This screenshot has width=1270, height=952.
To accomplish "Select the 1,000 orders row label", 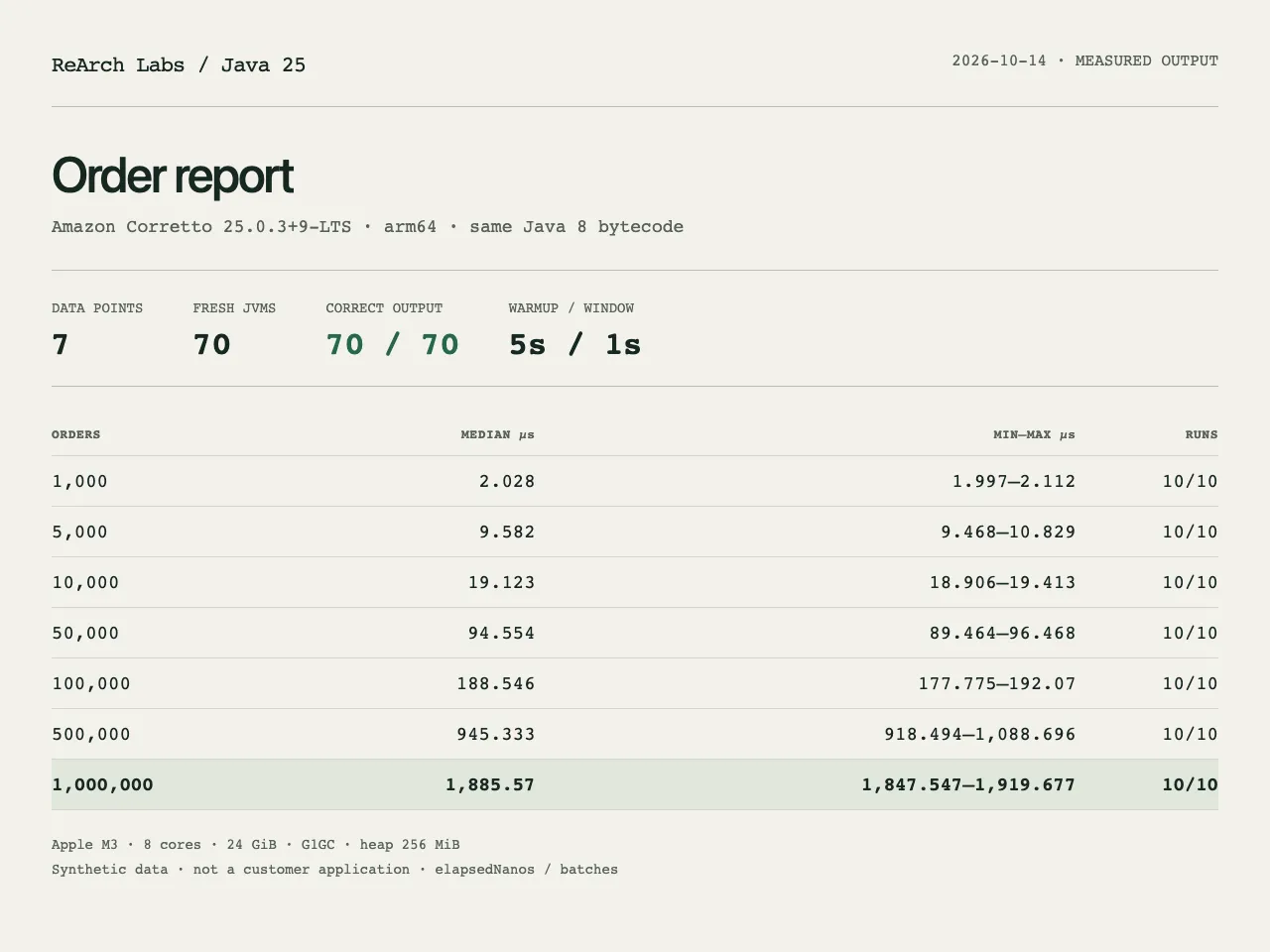I will (x=80, y=482).
